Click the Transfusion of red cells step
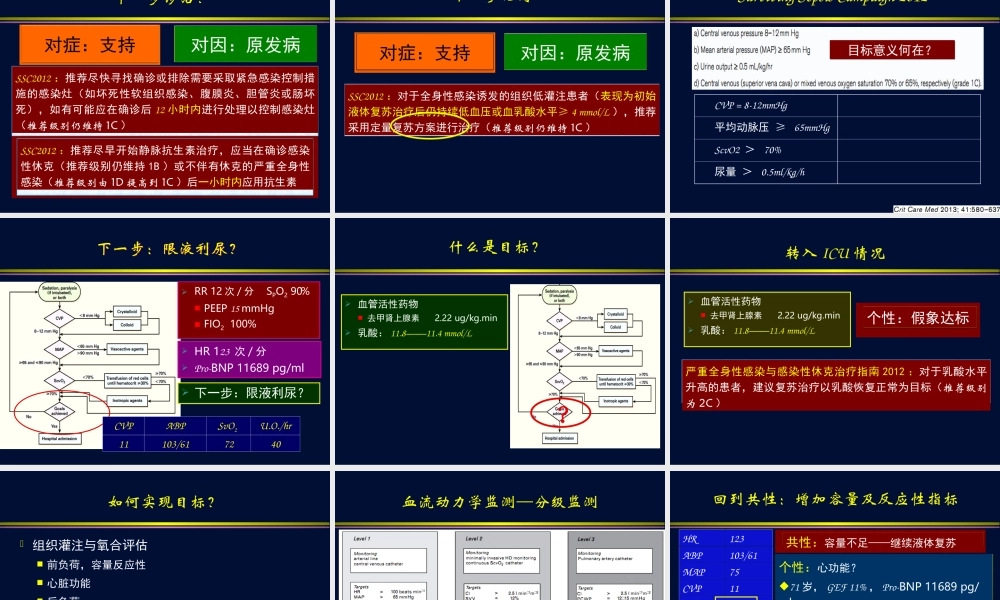The image size is (1000, 600). point(128,380)
